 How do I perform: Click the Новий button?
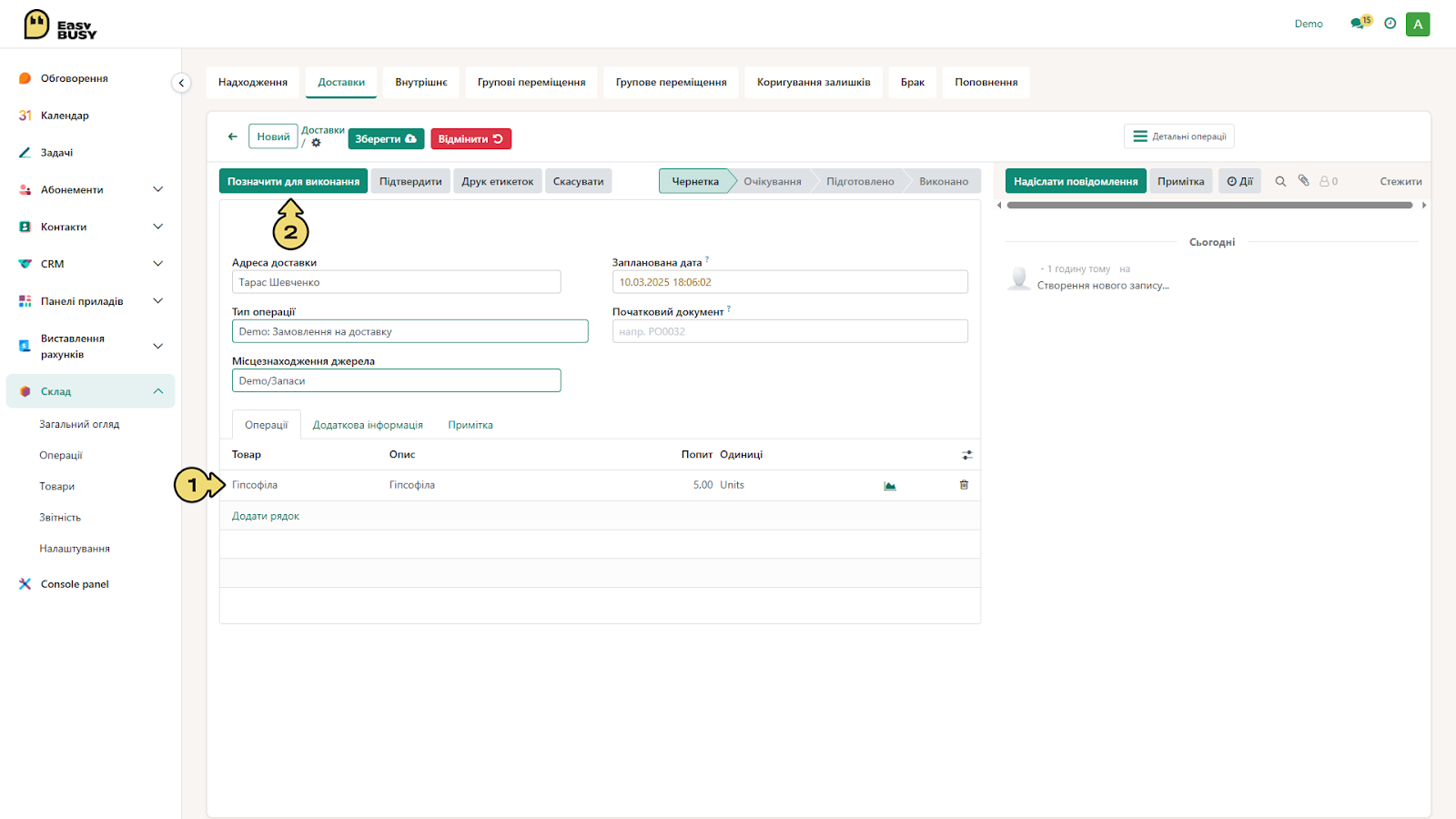click(x=273, y=136)
